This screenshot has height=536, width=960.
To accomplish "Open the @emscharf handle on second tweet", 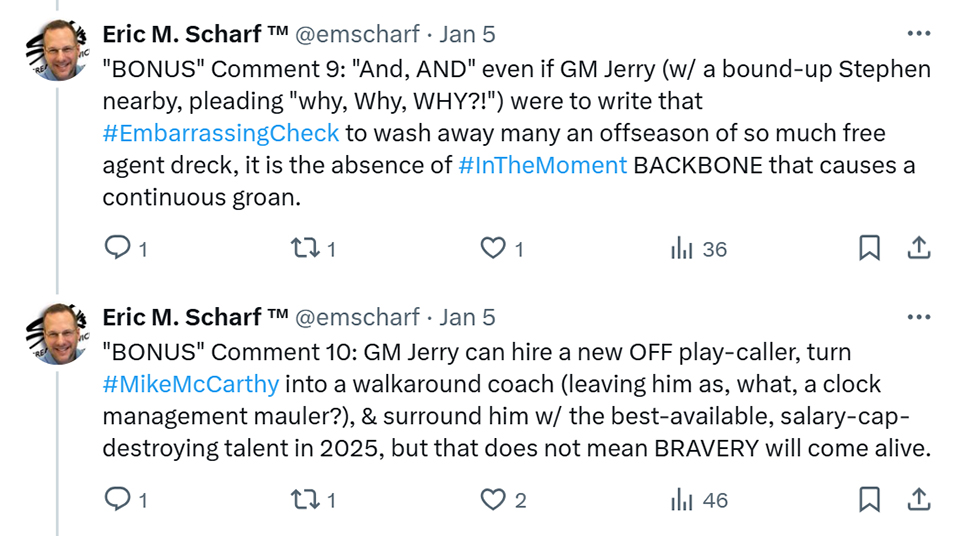I will [x=358, y=317].
